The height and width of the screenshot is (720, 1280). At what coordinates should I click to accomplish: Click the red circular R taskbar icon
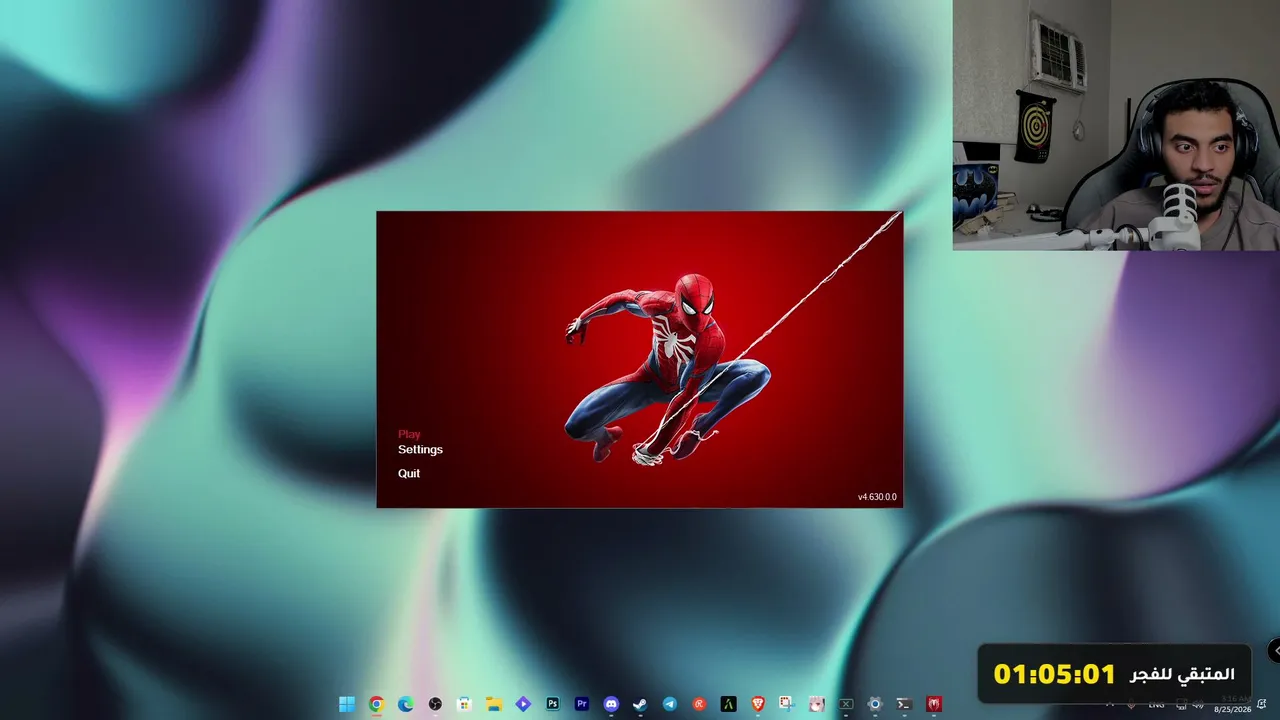pyautogui.click(x=699, y=704)
